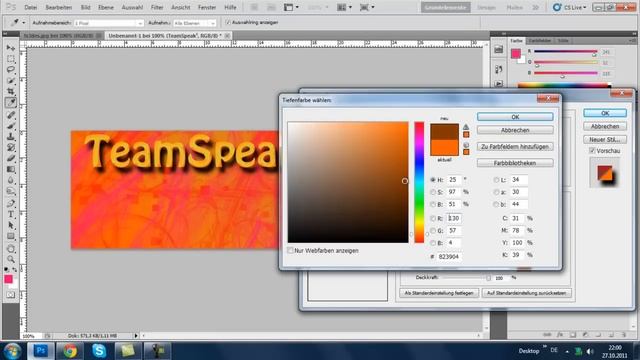Select the Move tool
The height and width of the screenshot is (360, 640).
coord(11,48)
